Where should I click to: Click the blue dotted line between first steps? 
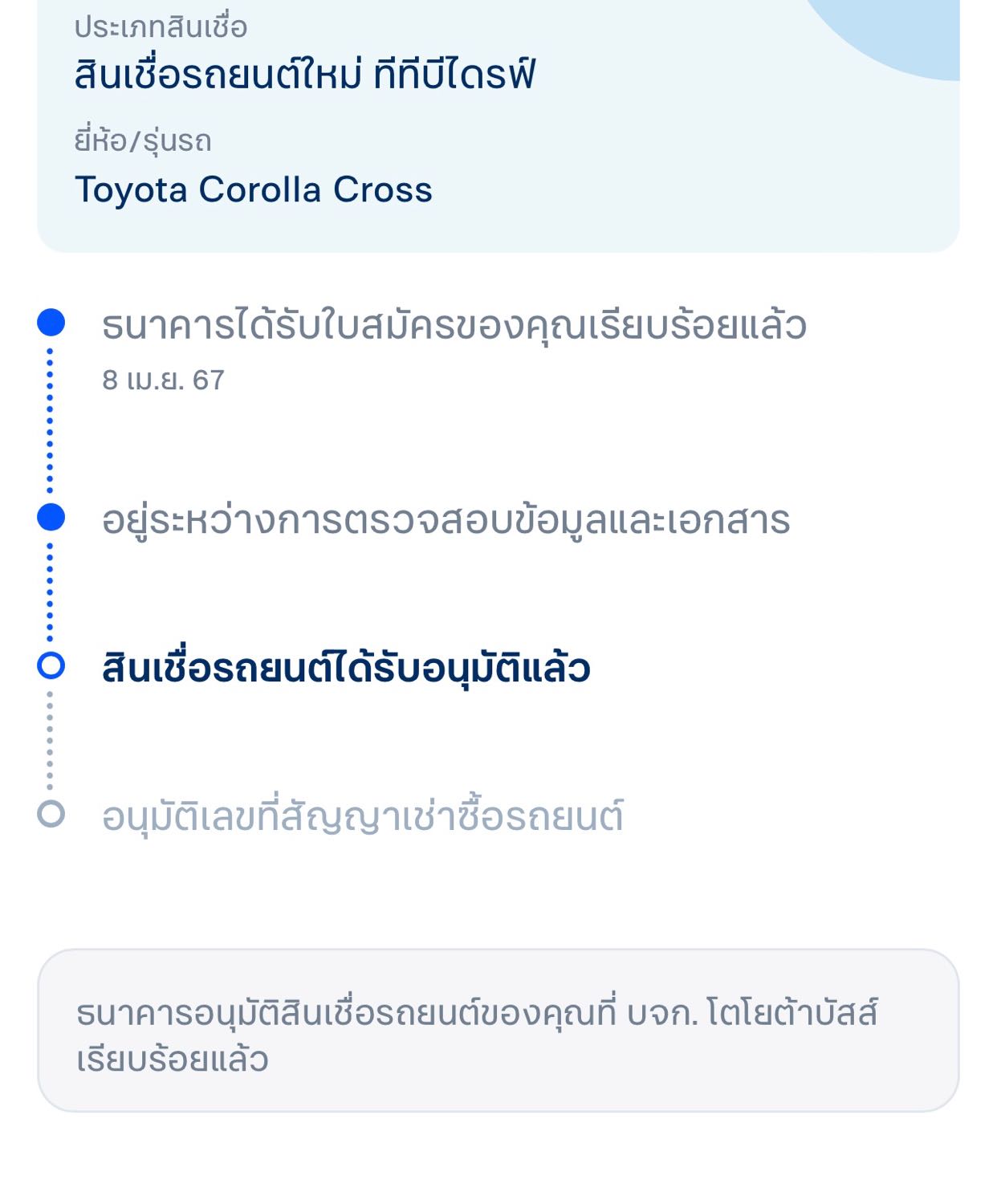coord(50,420)
